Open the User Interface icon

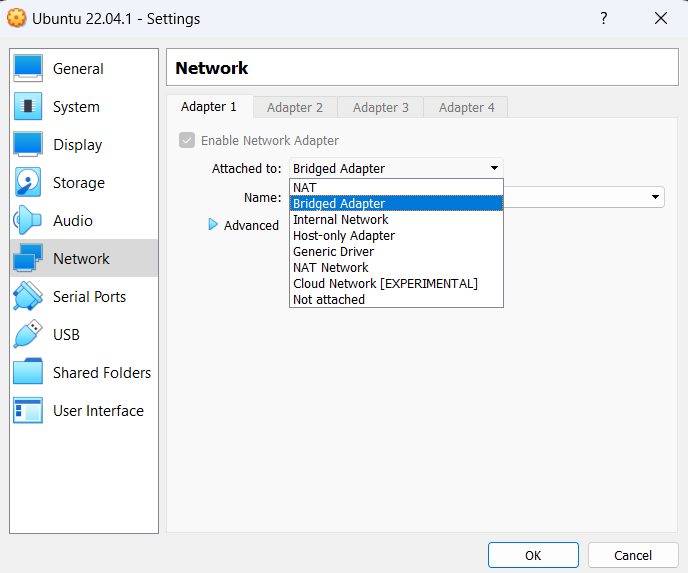point(28,411)
